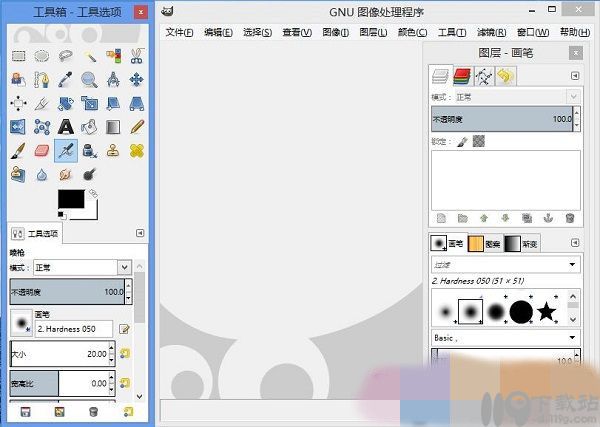Switch to the 图案 patterns tab

[484, 243]
